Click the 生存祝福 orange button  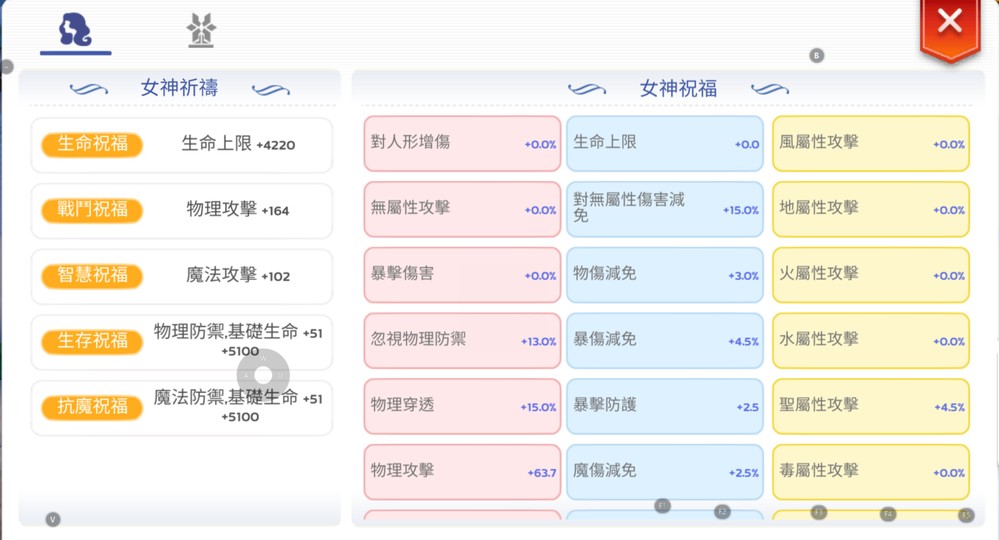coord(92,341)
